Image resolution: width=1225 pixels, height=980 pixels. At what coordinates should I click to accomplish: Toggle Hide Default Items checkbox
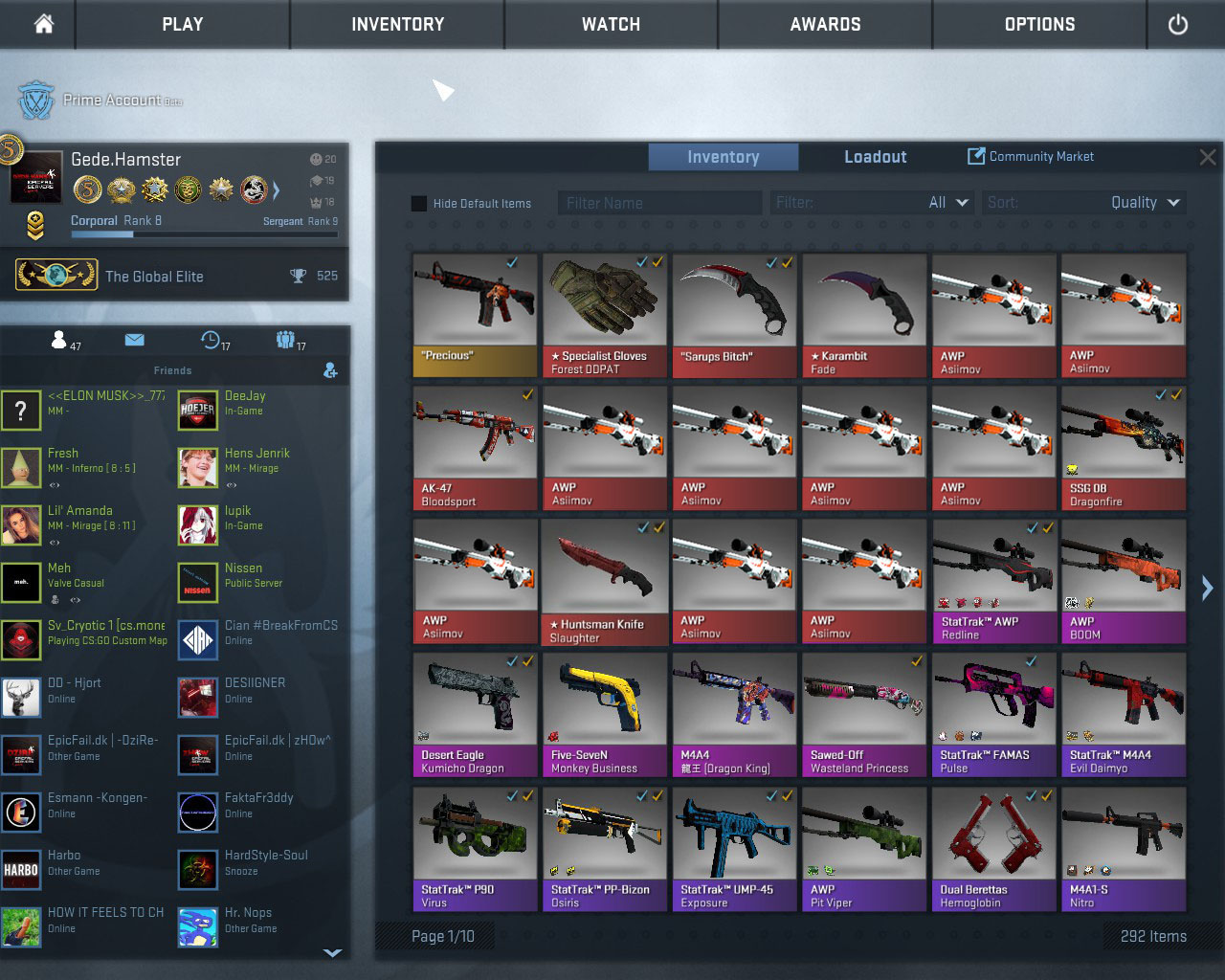[x=419, y=203]
